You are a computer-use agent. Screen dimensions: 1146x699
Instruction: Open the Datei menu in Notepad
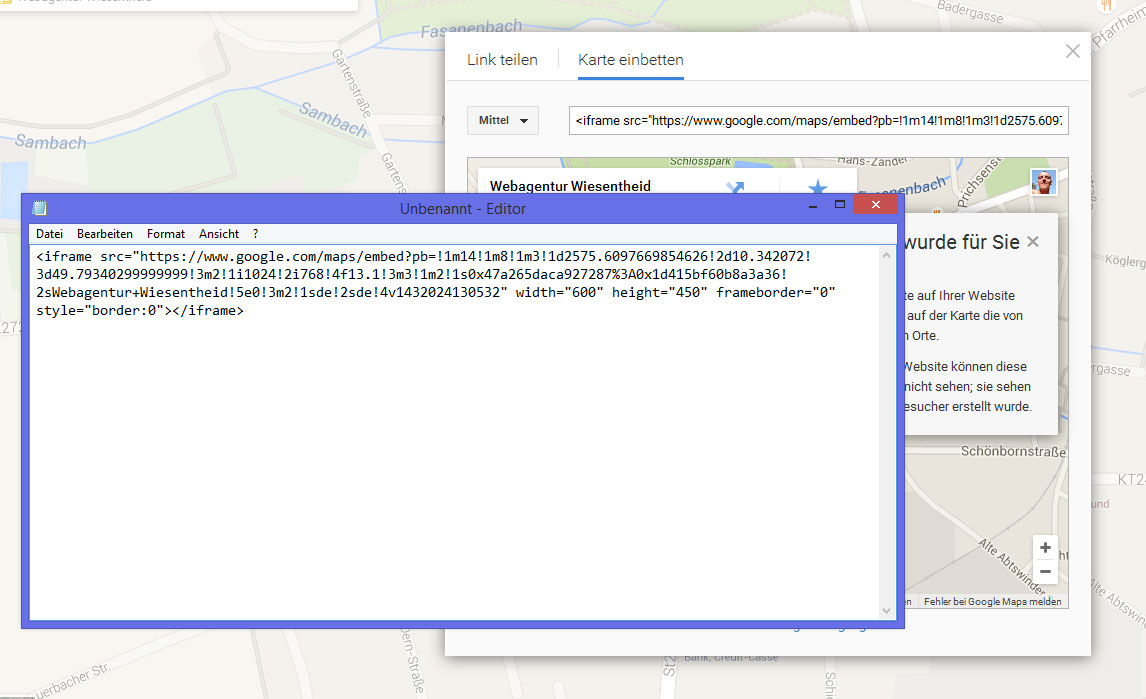point(49,233)
